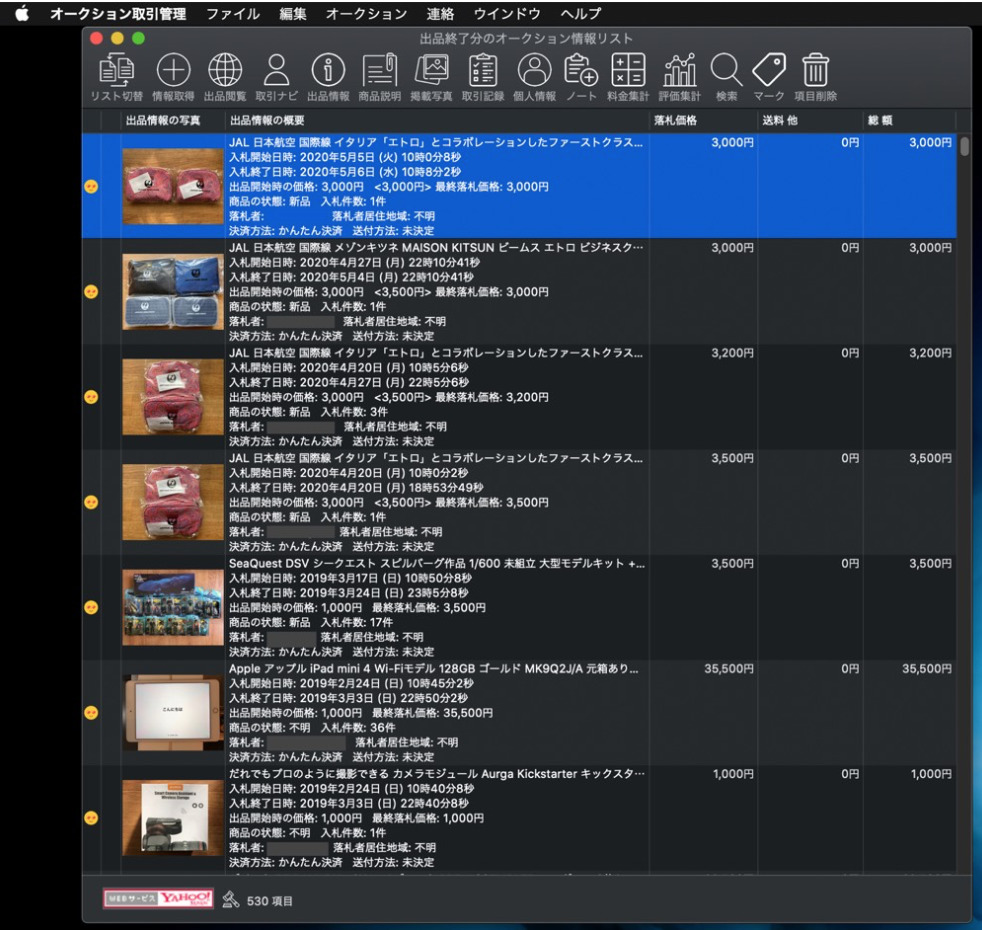Click 入札件数: 36件 text in iPad row

tap(358, 728)
